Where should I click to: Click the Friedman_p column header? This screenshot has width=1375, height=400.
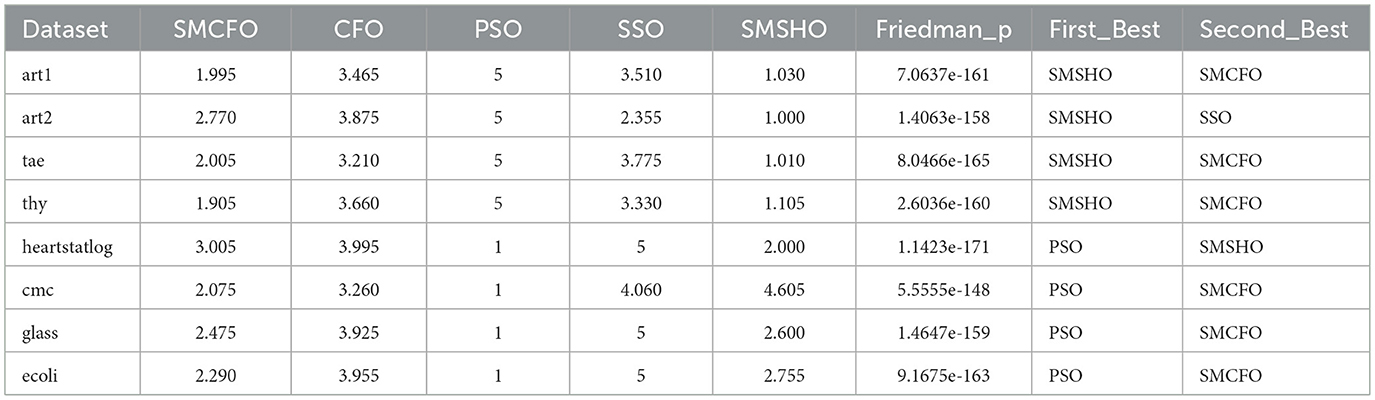click(941, 31)
